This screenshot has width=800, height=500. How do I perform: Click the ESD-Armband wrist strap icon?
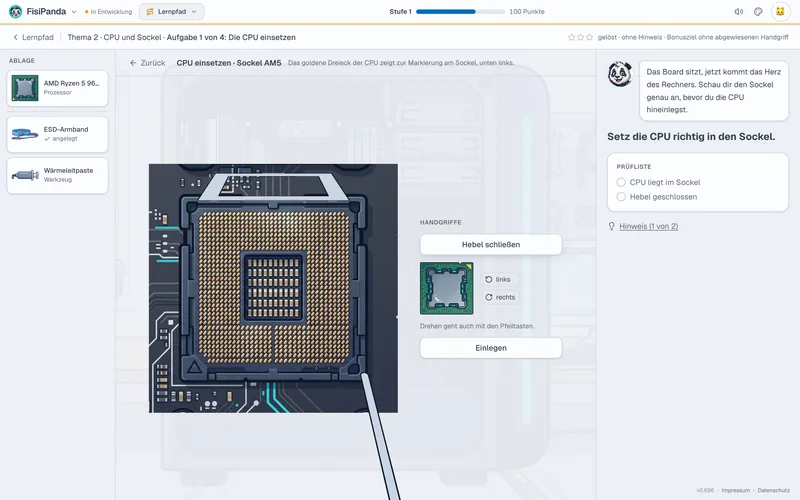click(x=25, y=134)
